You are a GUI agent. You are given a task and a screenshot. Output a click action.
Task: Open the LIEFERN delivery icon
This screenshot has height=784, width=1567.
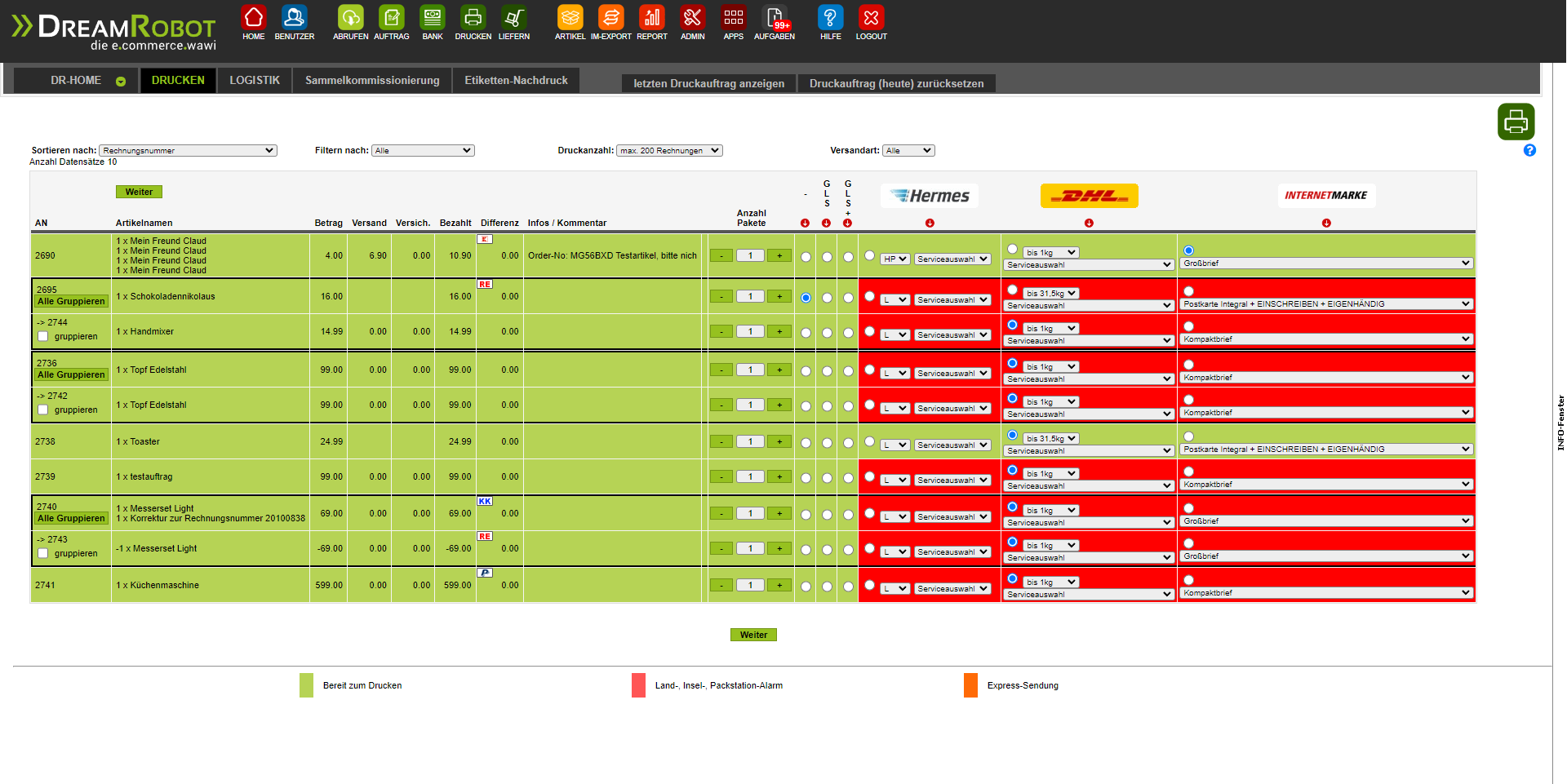point(514,17)
